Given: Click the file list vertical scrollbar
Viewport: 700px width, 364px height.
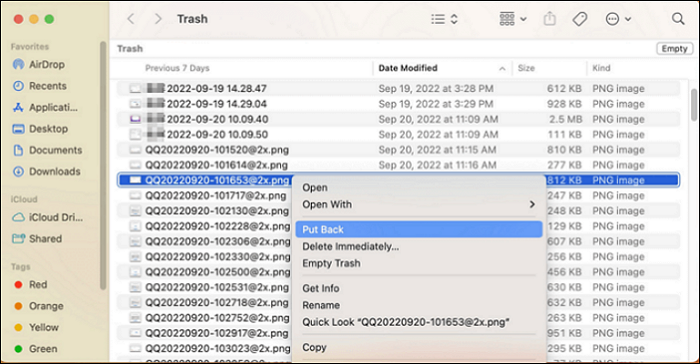Looking at the screenshot, I should coord(693,105).
